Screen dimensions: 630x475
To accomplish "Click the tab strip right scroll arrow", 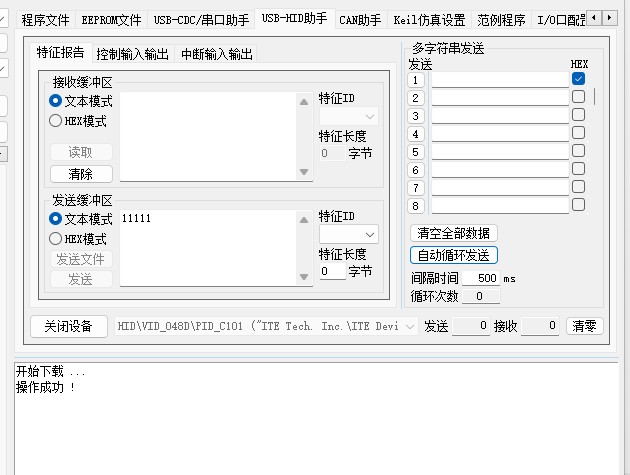I will coord(610,18).
